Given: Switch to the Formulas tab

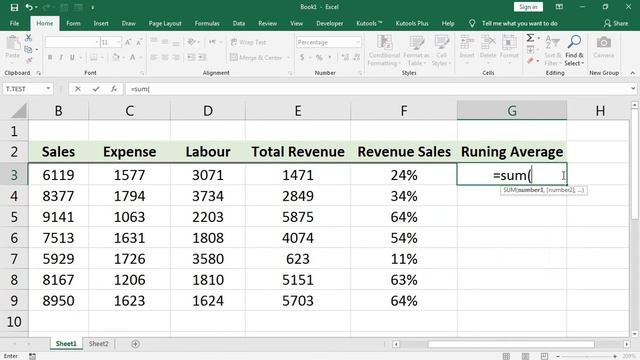Looking at the screenshot, I should coord(207,23).
